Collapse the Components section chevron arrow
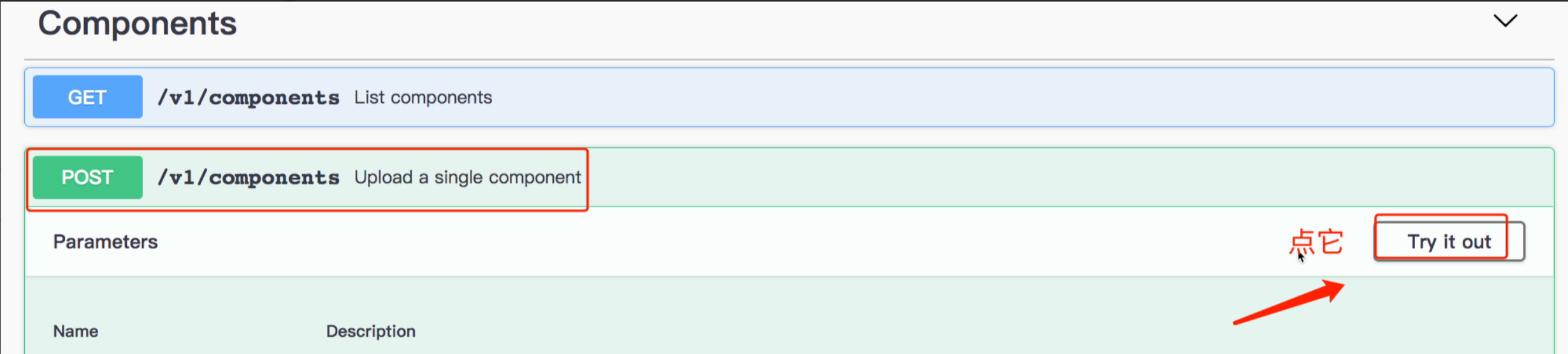This screenshot has height=354, width=1568. coord(1505,21)
